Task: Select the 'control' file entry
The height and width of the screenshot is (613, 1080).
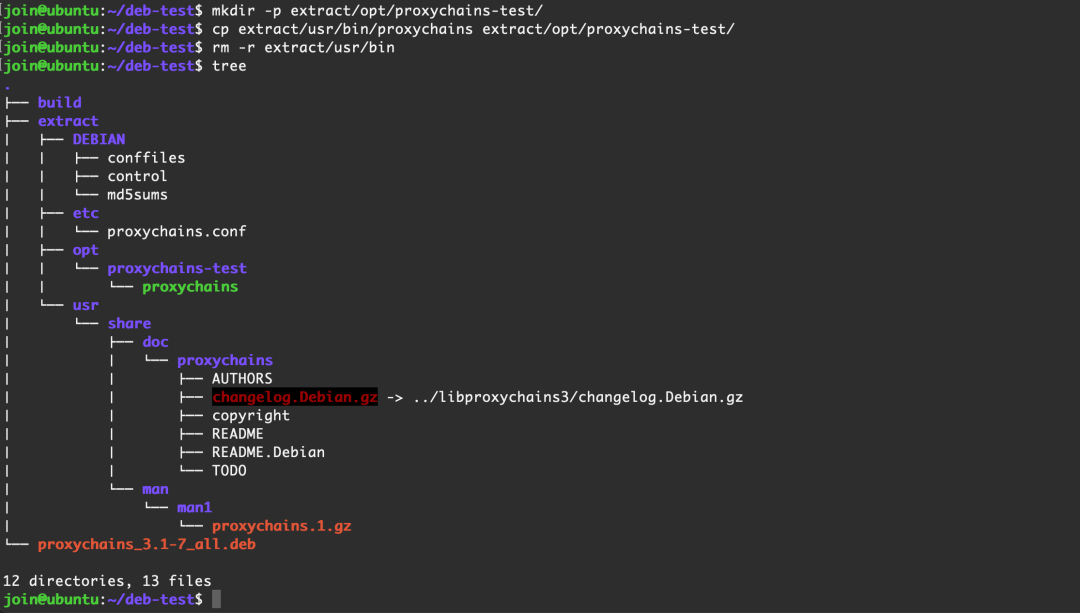Action: click(137, 176)
